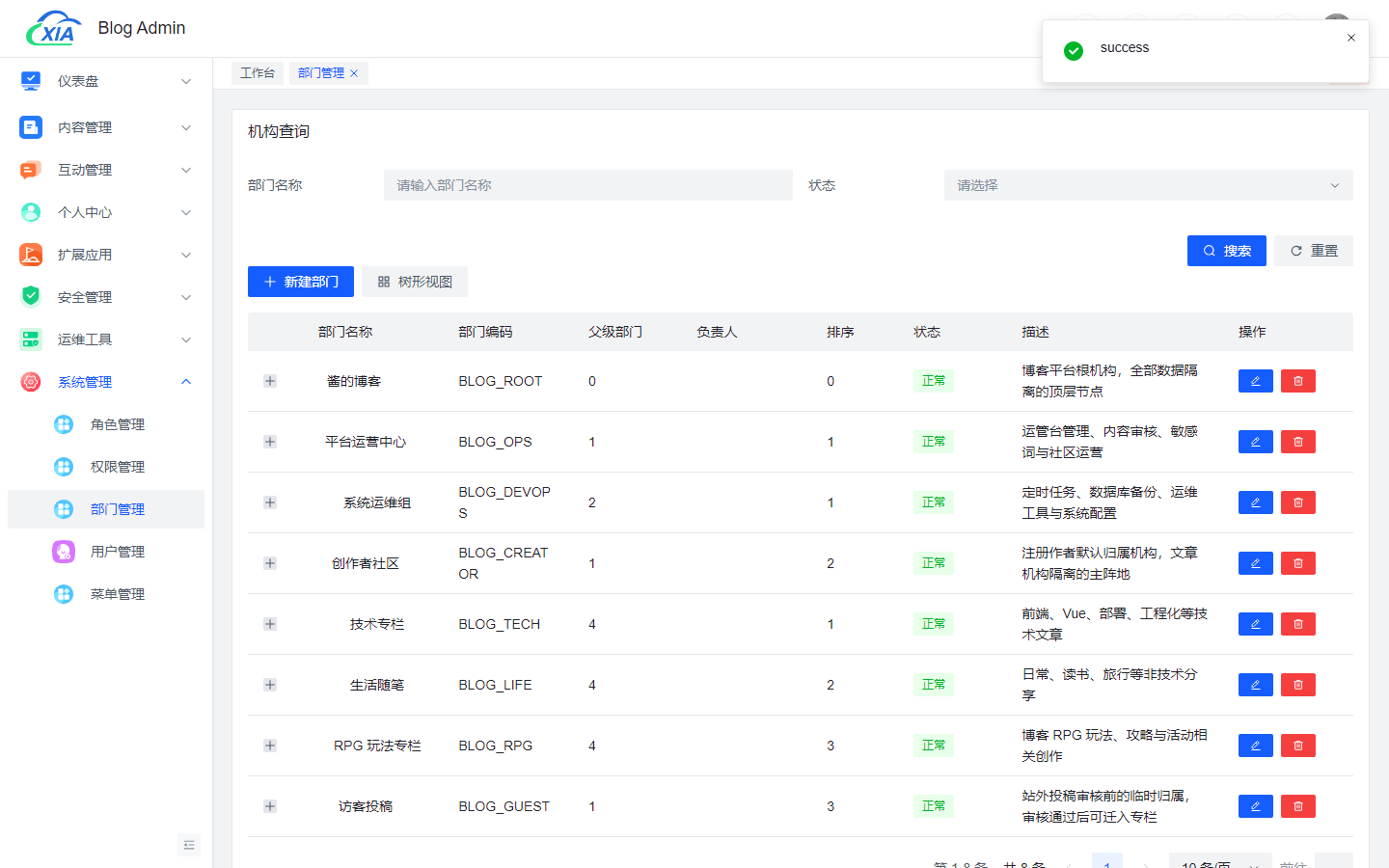Click the 仪表盘 monitor icon in sidebar
This screenshot has height=868, width=1389.
point(31,81)
